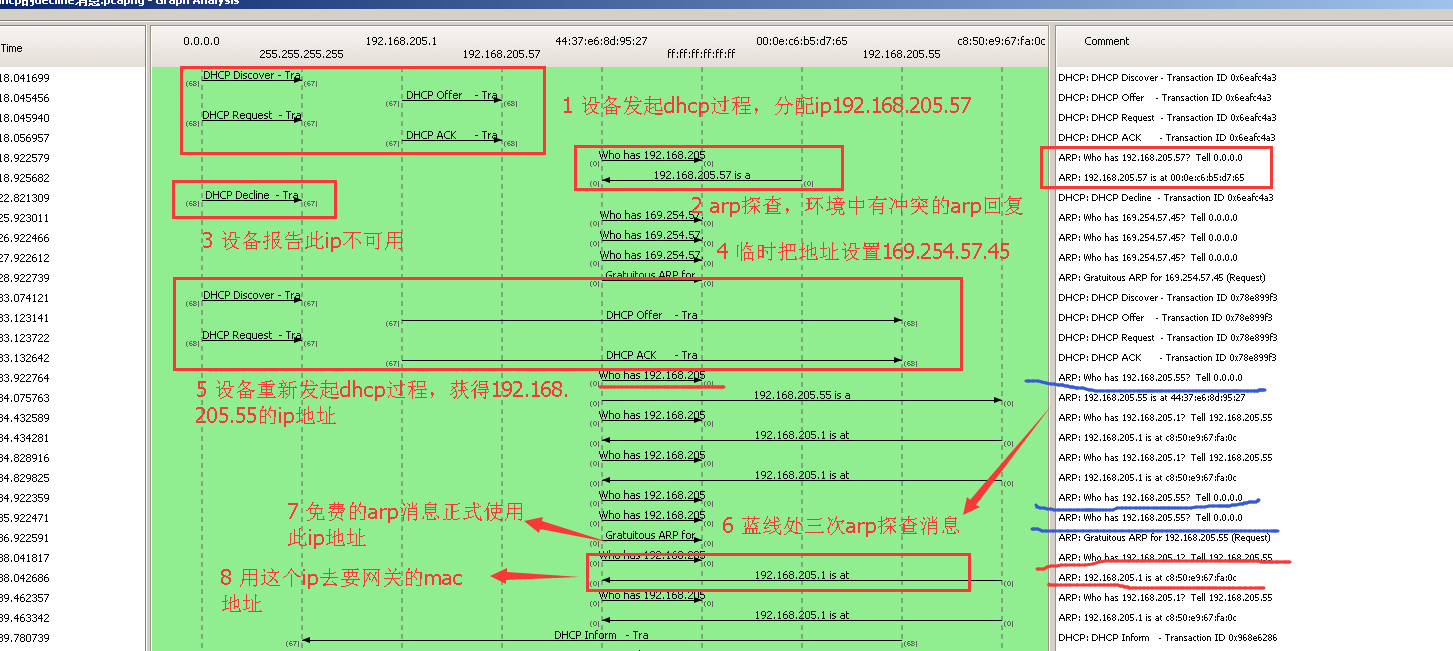
Task: Select the 192.168.205.57 host header
Action: coord(501,54)
